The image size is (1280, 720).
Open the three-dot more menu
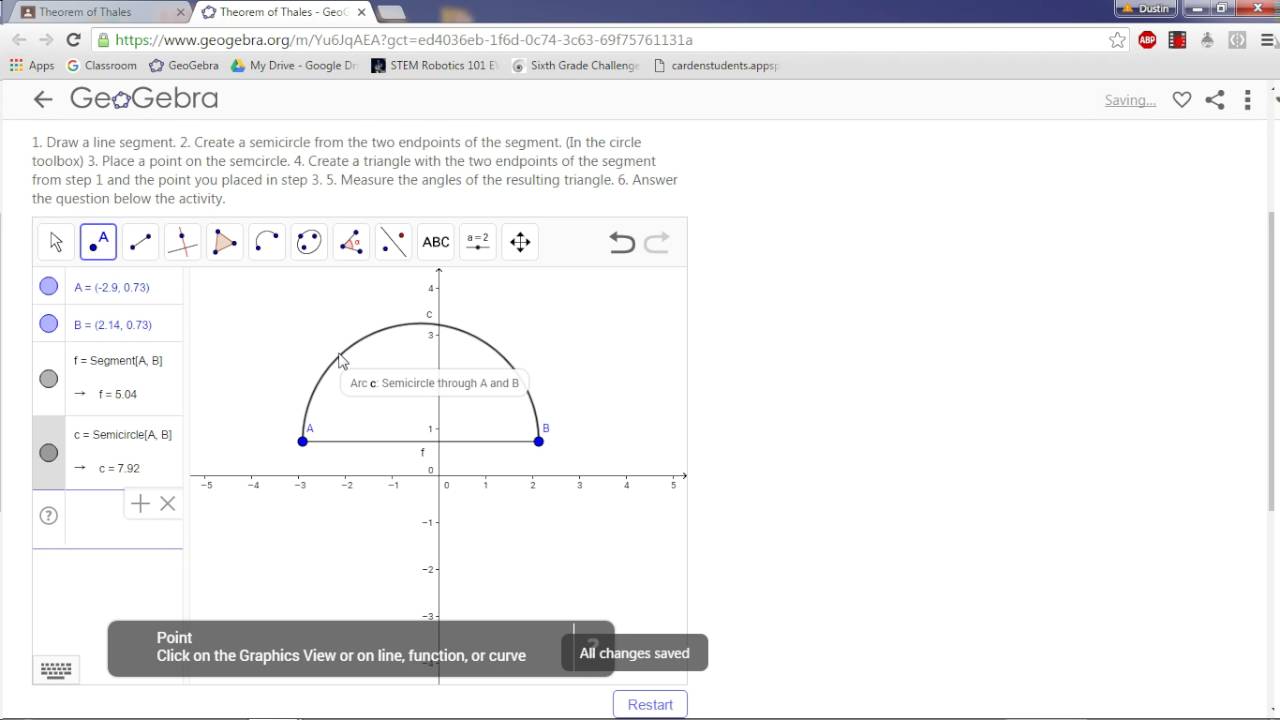1247,100
